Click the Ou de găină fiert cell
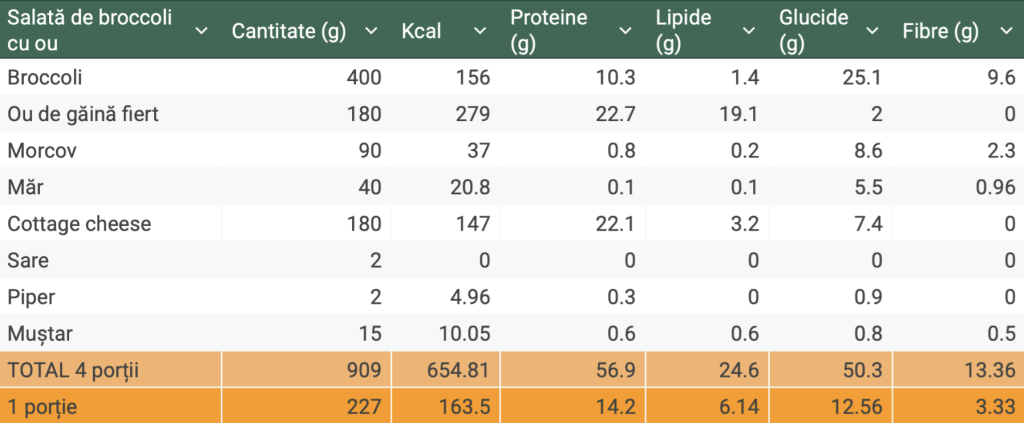 coord(83,114)
